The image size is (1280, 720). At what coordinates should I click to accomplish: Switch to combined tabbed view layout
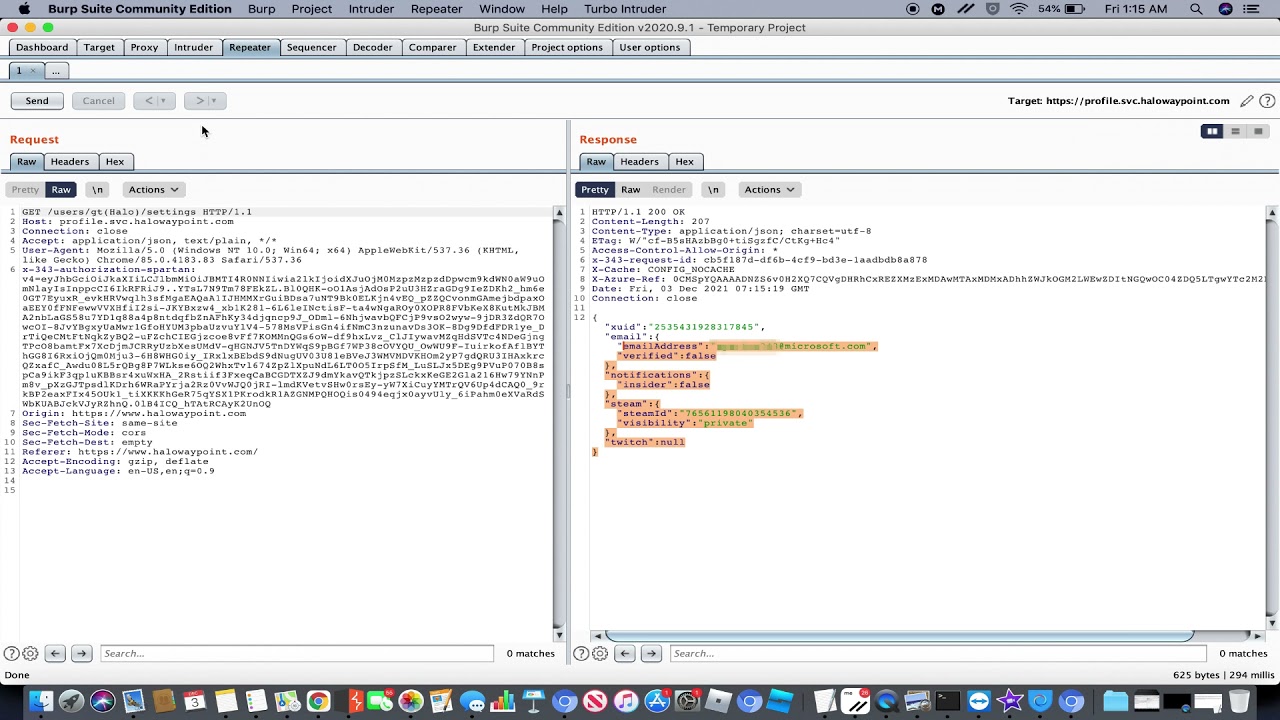pyautogui.click(x=1258, y=131)
